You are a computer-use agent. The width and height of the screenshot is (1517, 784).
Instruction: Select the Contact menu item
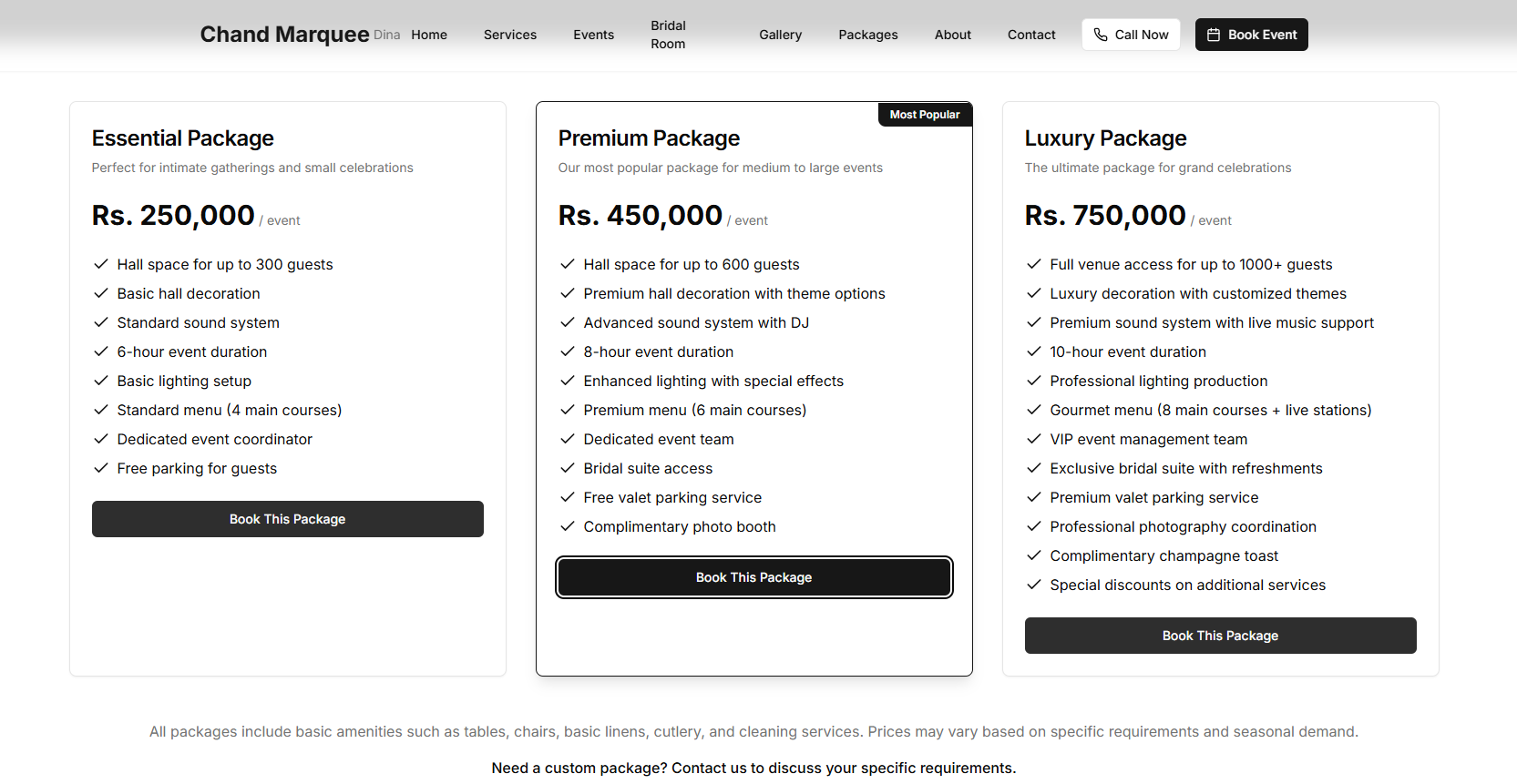click(x=1030, y=35)
